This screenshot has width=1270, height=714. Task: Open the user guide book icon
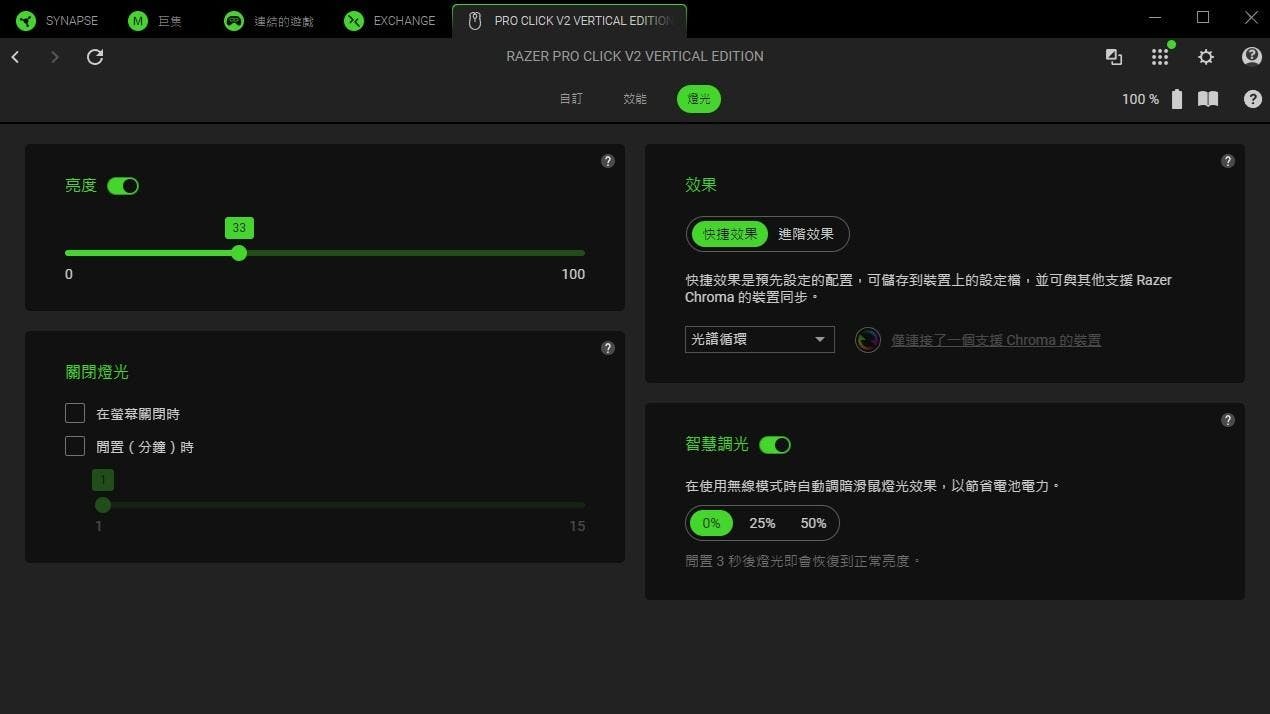[1208, 99]
